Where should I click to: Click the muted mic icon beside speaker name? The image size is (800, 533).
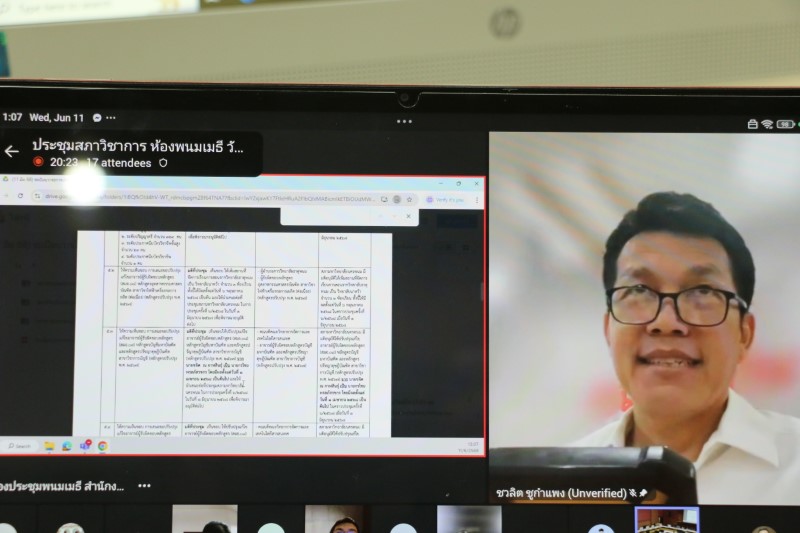[631, 493]
